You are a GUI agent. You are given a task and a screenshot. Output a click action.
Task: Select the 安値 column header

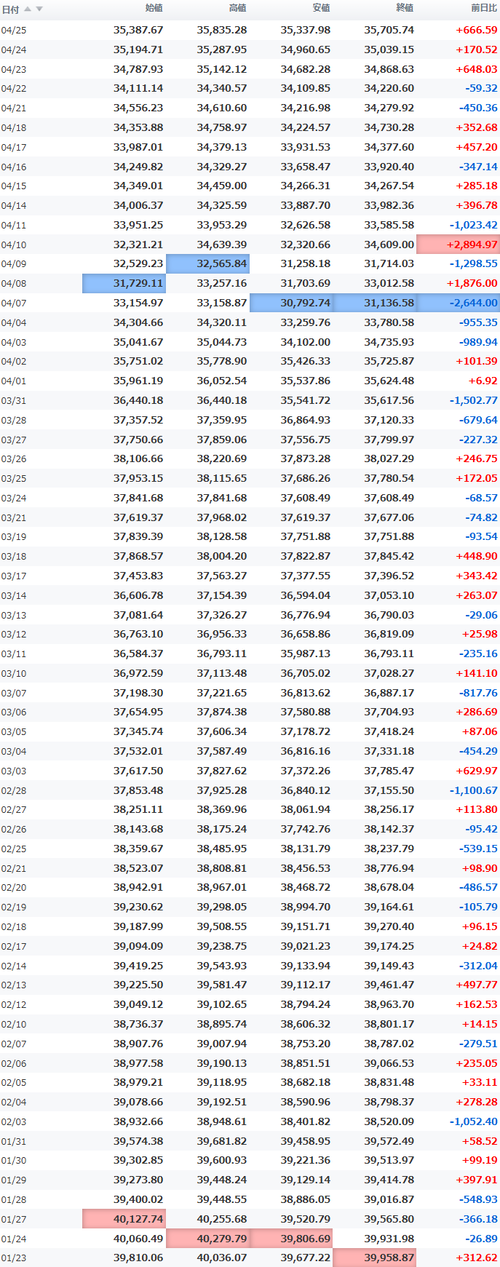tap(321, 8)
